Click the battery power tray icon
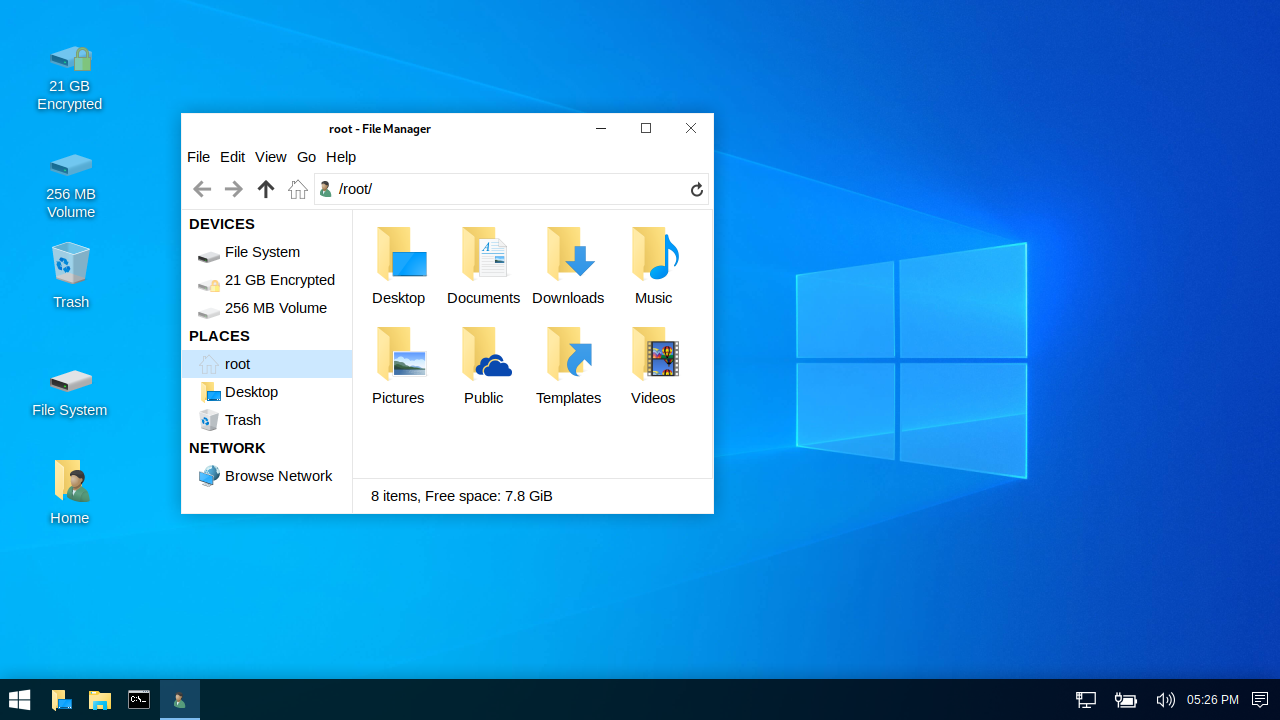1280x720 pixels. coord(1126,700)
